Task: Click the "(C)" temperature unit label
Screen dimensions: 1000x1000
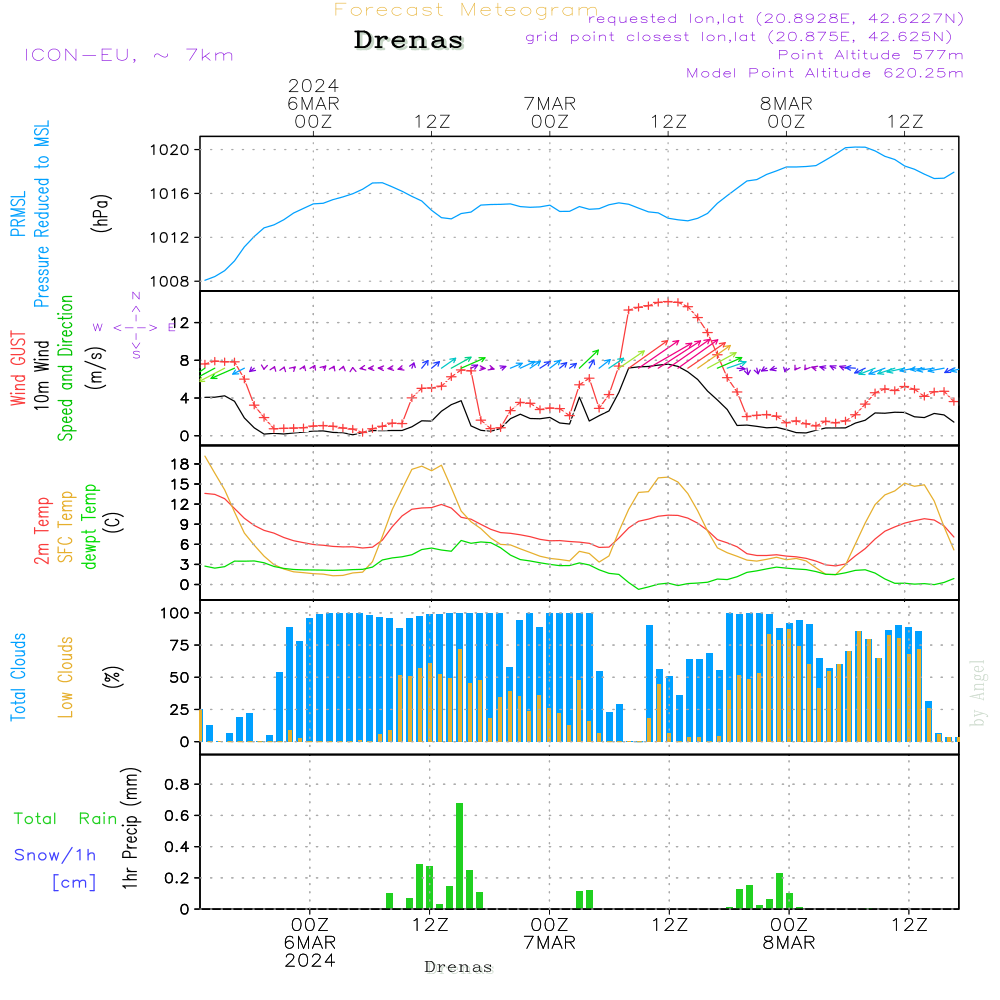Action: point(113,523)
